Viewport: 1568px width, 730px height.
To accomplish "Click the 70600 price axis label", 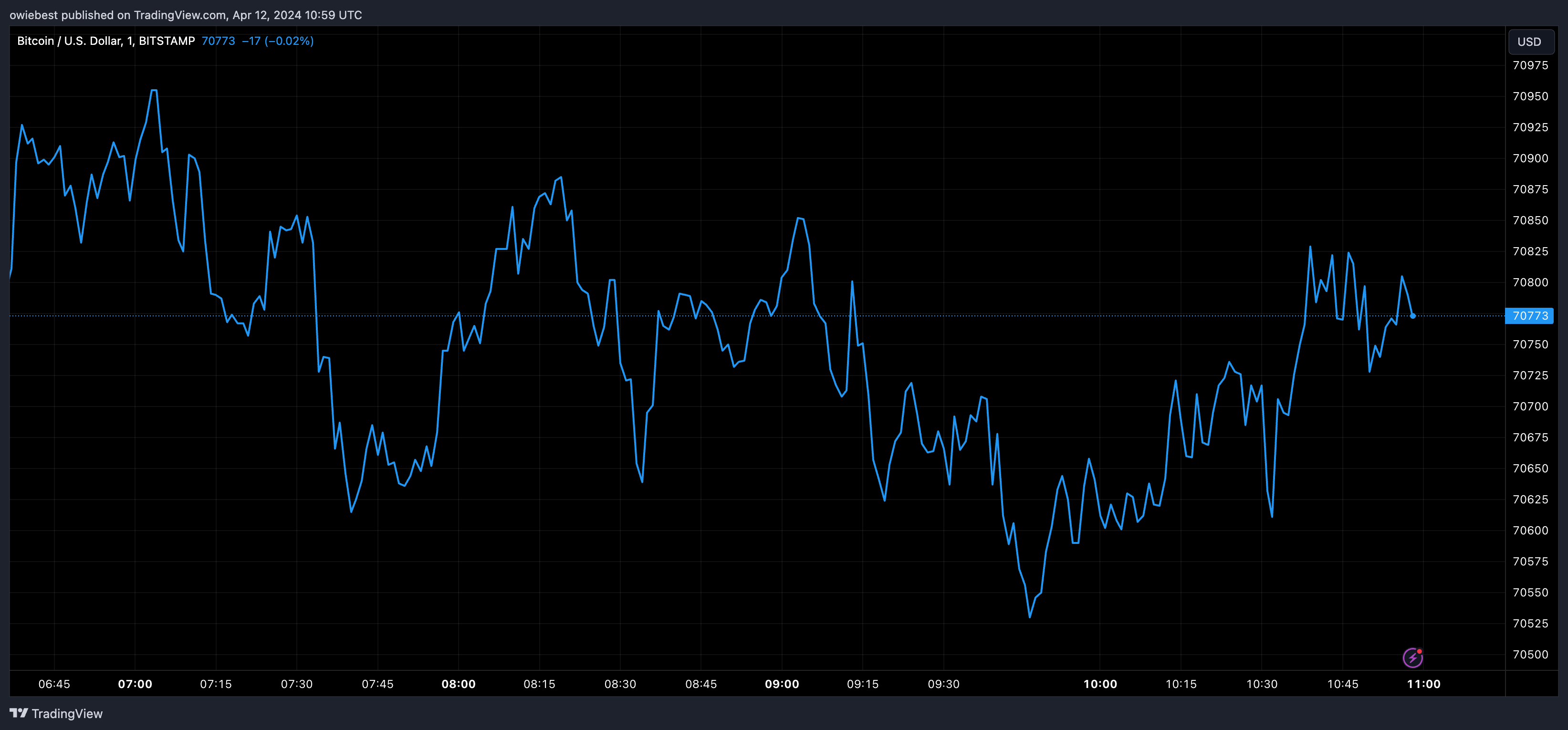I will 1530,530.
